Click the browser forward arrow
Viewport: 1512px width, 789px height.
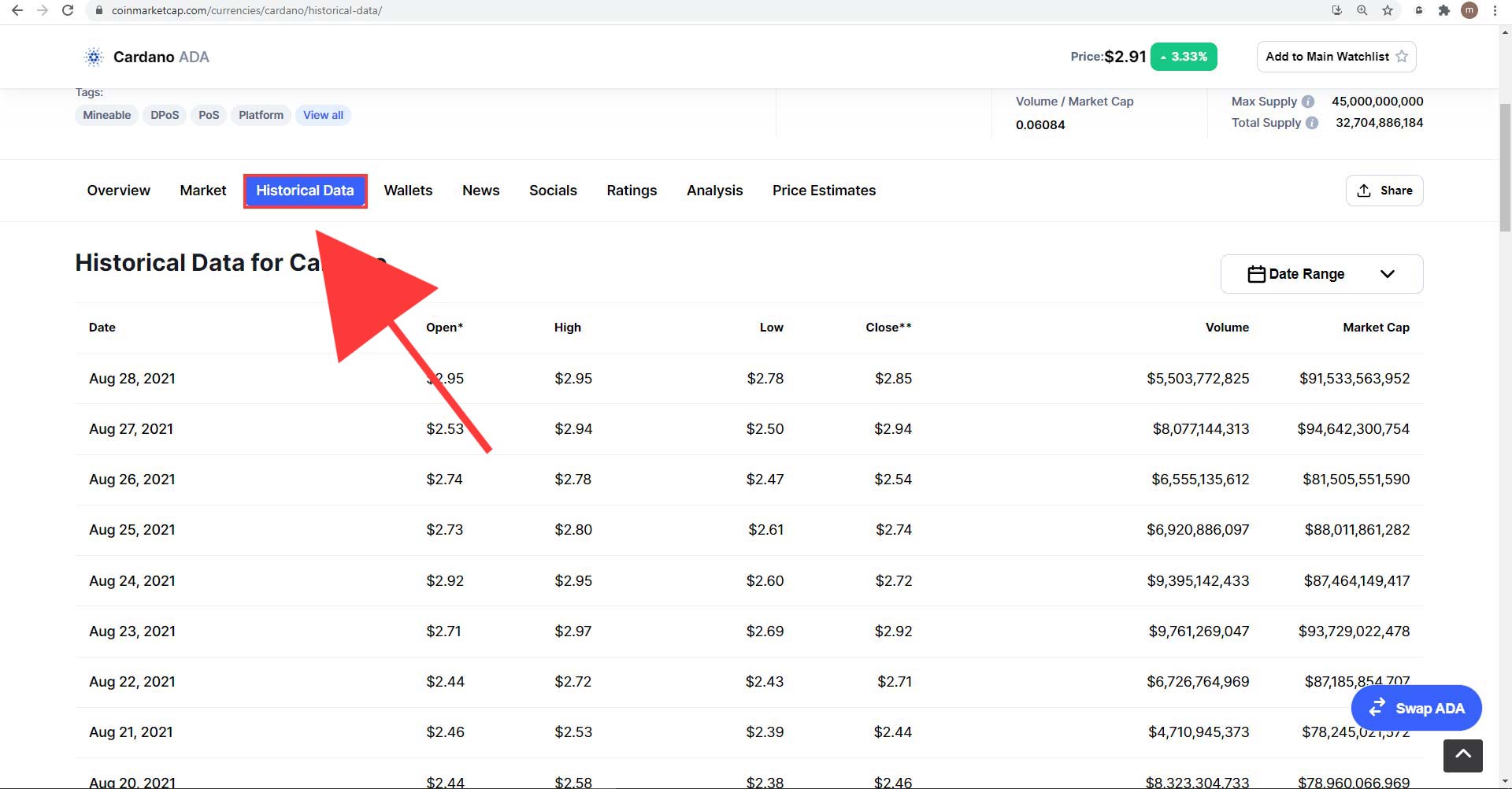(x=43, y=10)
